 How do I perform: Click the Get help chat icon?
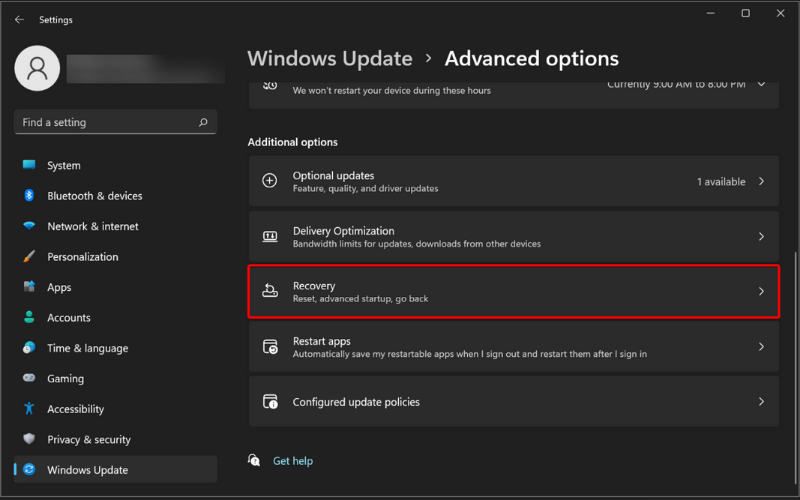tap(254, 460)
